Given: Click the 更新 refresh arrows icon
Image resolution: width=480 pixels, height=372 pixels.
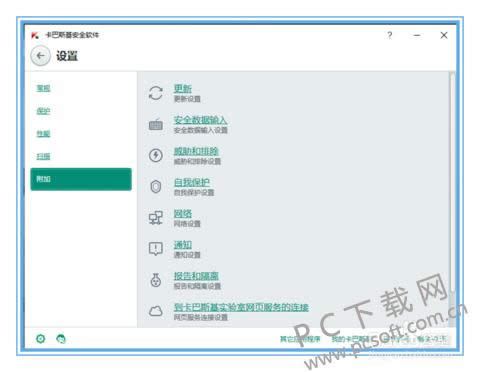Looking at the screenshot, I should pyautogui.click(x=156, y=93).
